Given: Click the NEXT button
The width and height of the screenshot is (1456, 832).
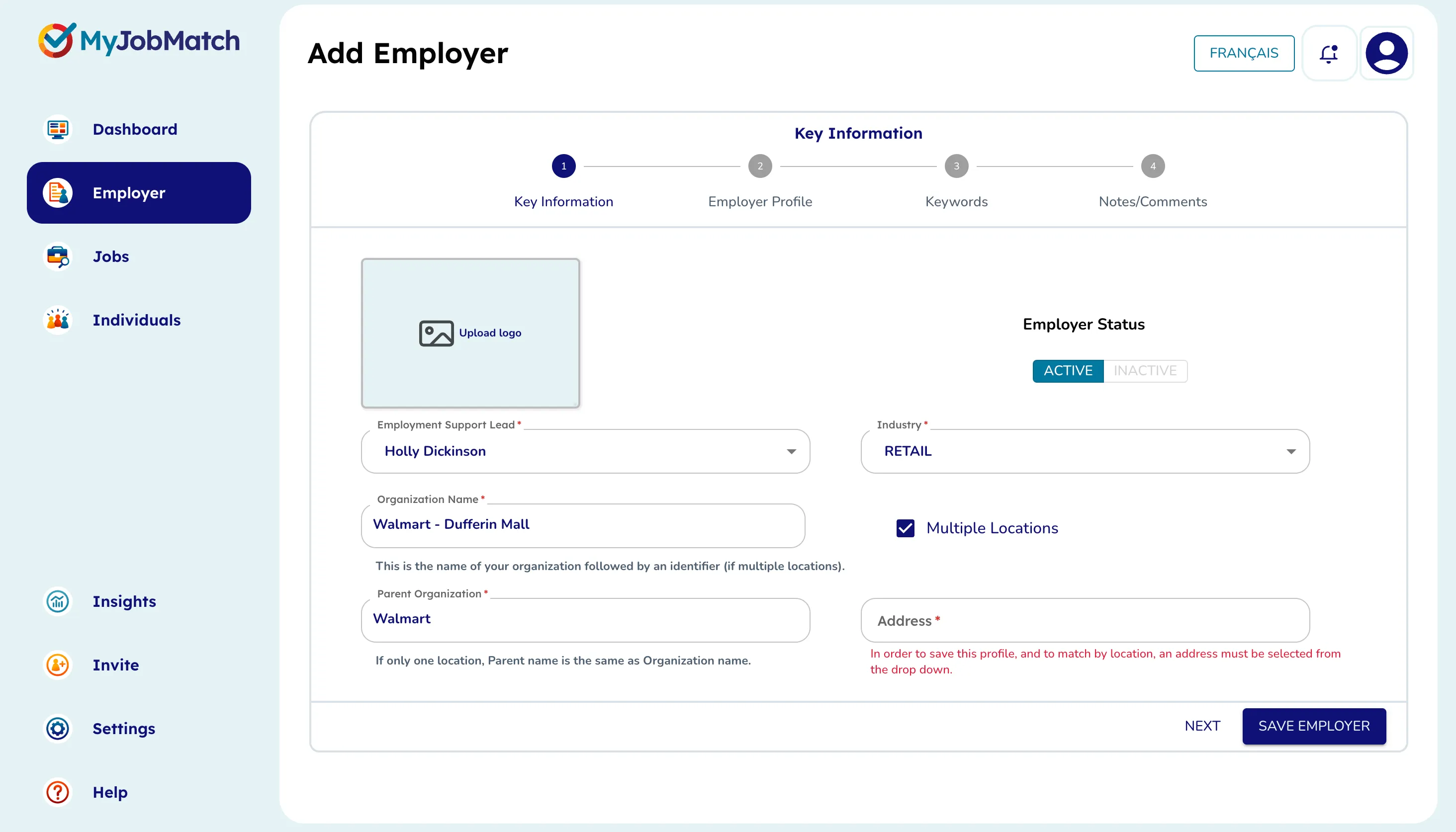Looking at the screenshot, I should pyautogui.click(x=1202, y=726).
